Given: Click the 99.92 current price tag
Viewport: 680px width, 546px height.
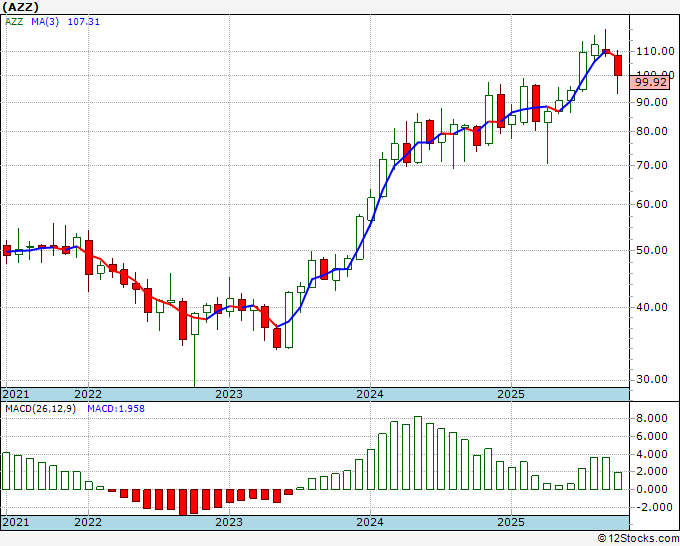Looking at the screenshot, I should tap(650, 82).
